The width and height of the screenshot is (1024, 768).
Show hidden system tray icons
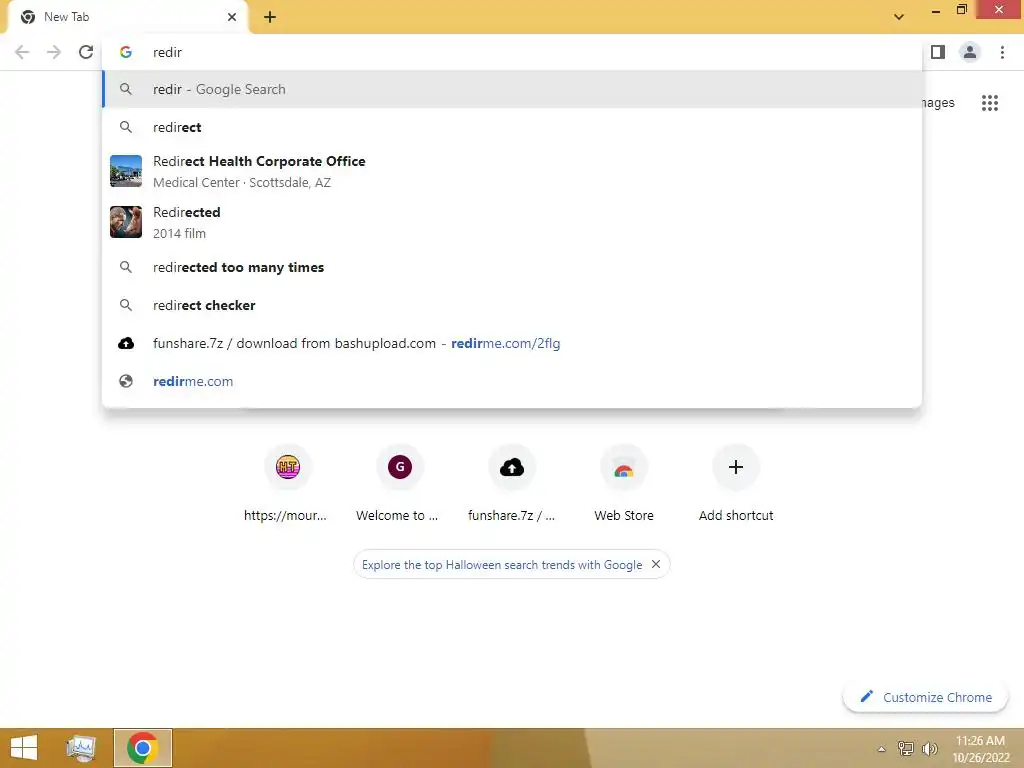881,749
